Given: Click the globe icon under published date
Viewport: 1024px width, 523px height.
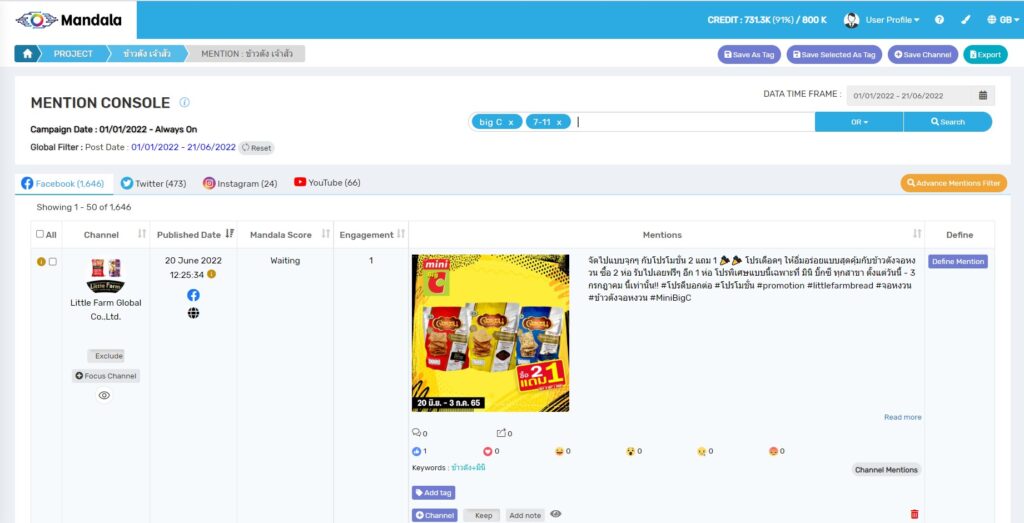Looking at the screenshot, I should 193,313.
